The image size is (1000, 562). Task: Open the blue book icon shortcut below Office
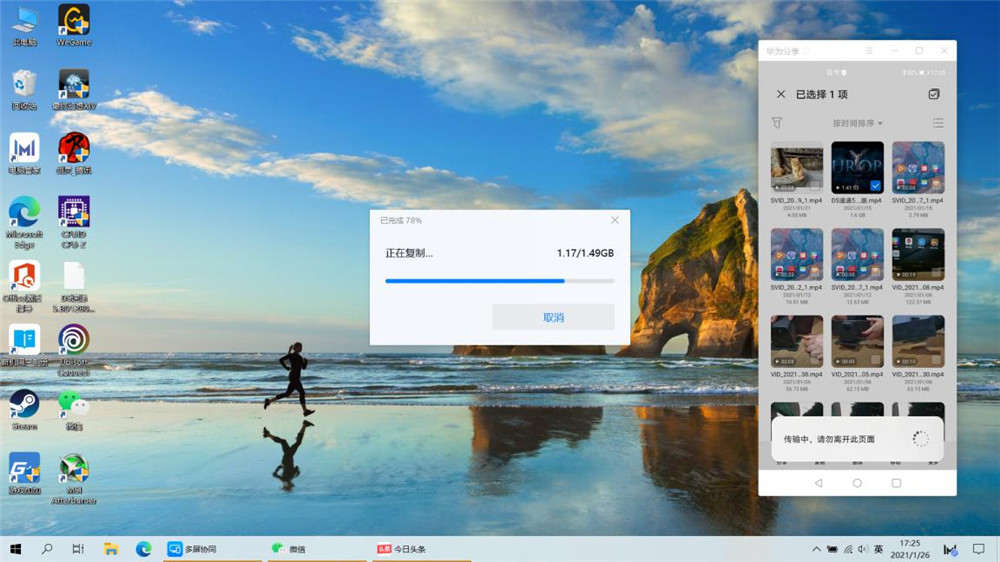(24, 344)
